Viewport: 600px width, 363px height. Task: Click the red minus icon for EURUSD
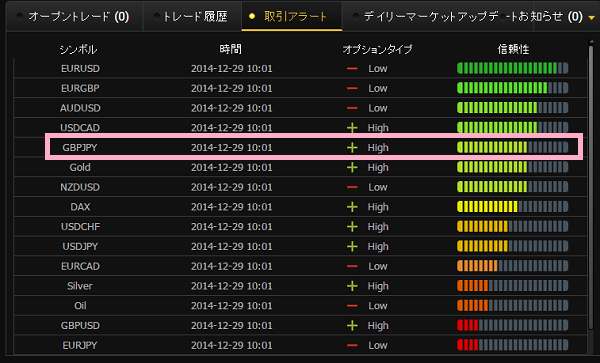point(352,68)
